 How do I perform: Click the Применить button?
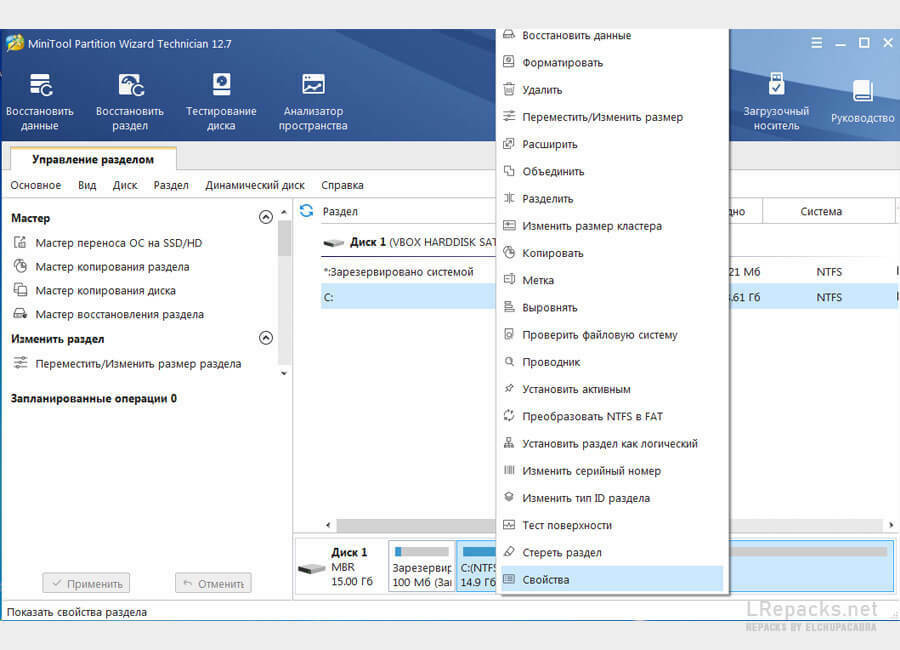[86, 583]
